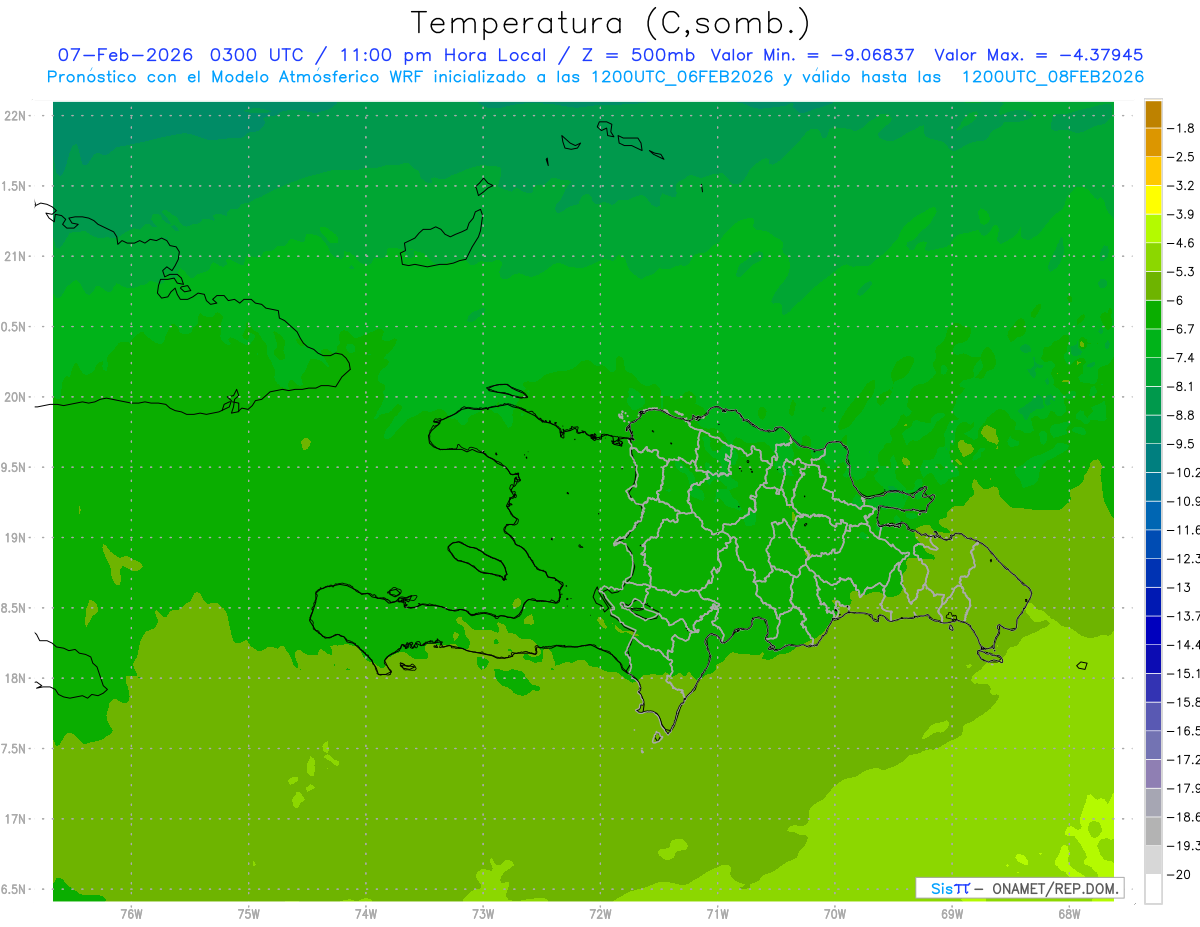1200x927 pixels.
Task: Click the "17N" latitude label
Action: 17,819
